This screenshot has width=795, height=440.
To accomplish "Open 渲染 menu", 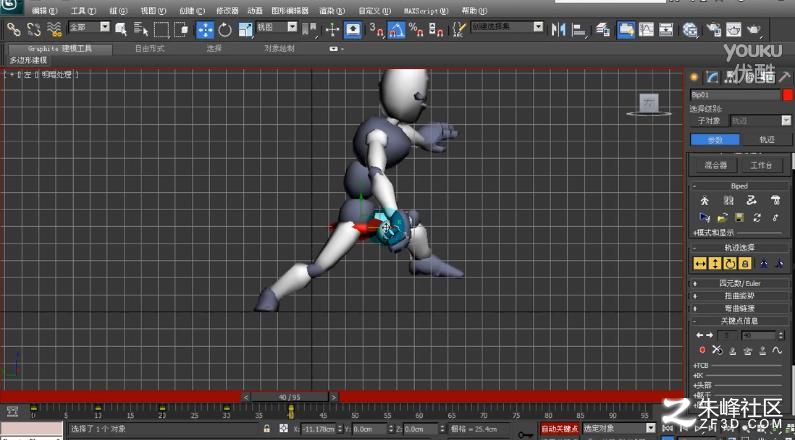I will pos(333,11).
